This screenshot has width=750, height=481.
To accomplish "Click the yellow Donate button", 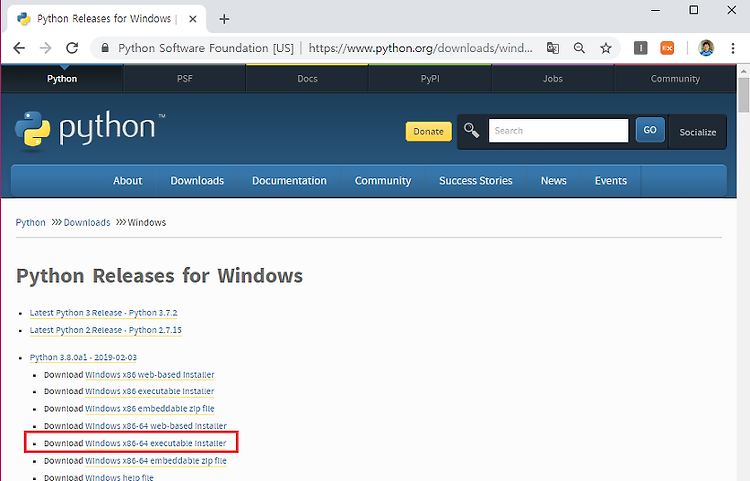I will [x=429, y=131].
